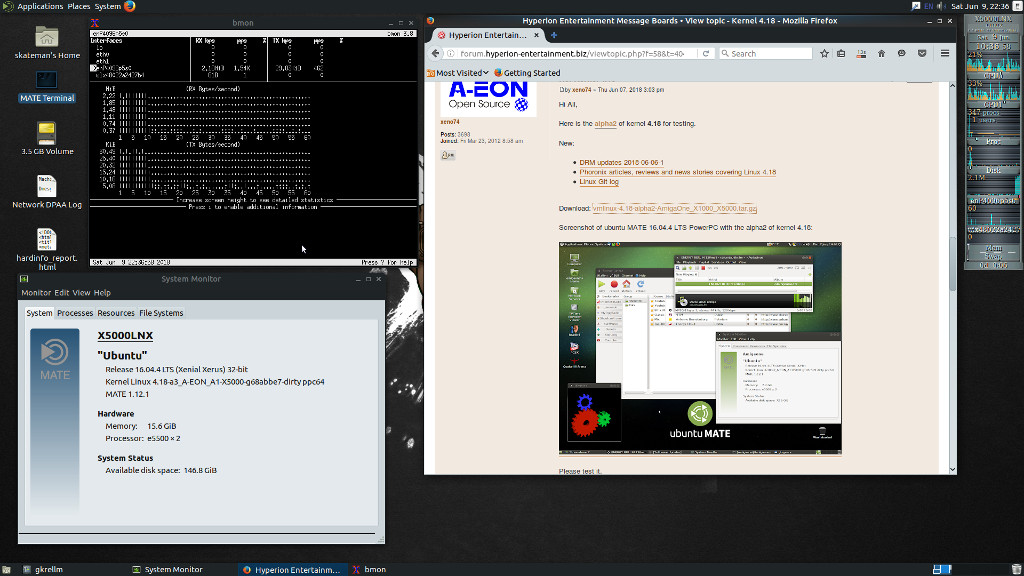This screenshot has height=576, width=1024.
Task: Open the network applet in top panel
Action: tap(916, 6)
